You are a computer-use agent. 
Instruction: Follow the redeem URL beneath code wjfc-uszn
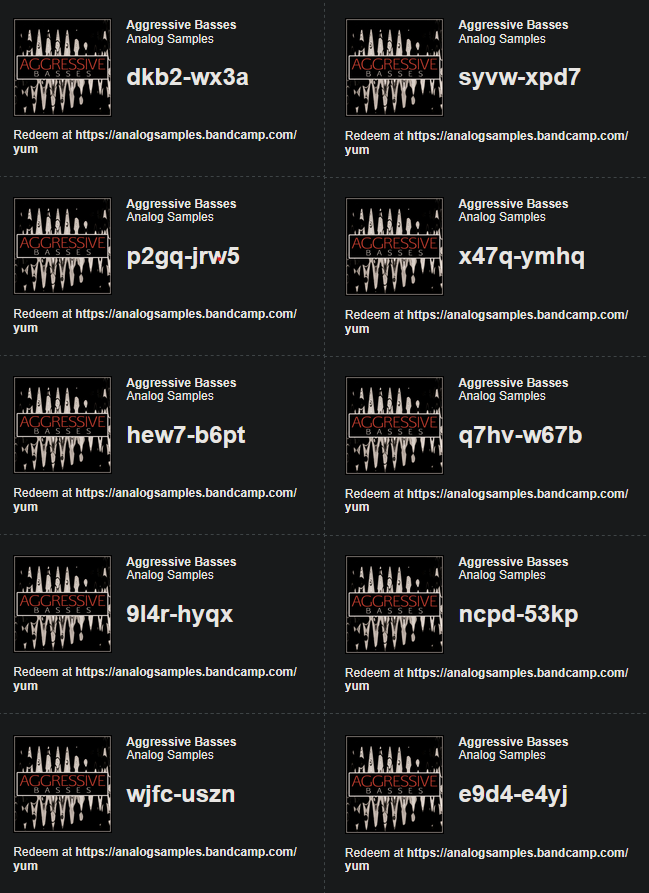point(185,852)
